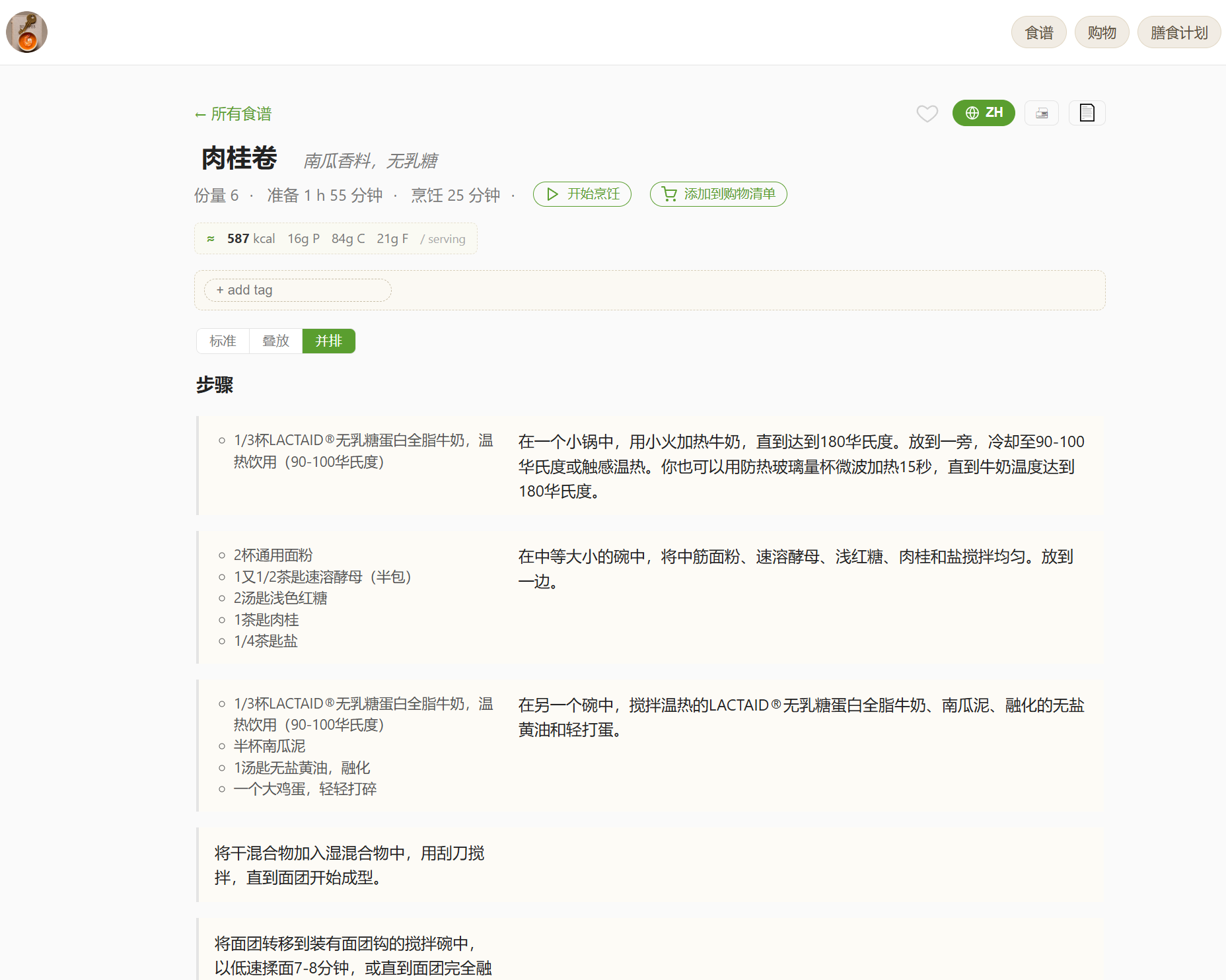Click the play icon inside 开始烹饪
The width and height of the screenshot is (1226, 980).
click(552, 194)
